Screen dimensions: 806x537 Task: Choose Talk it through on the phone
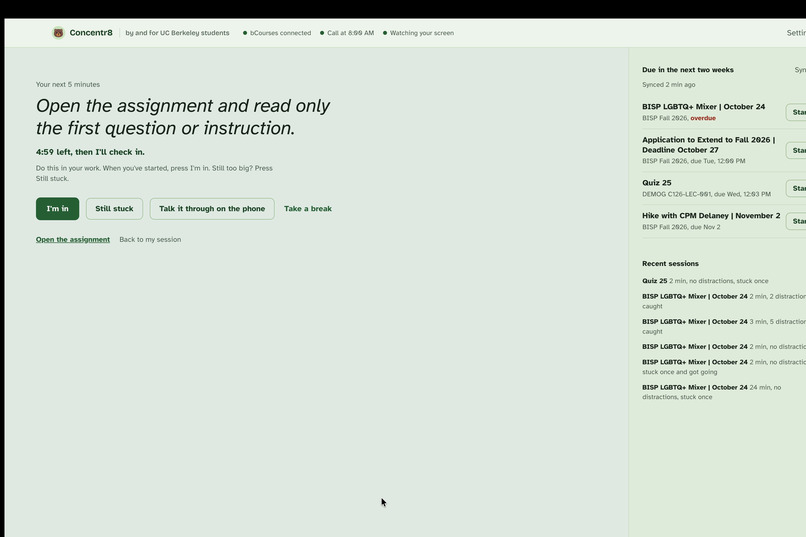click(212, 209)
